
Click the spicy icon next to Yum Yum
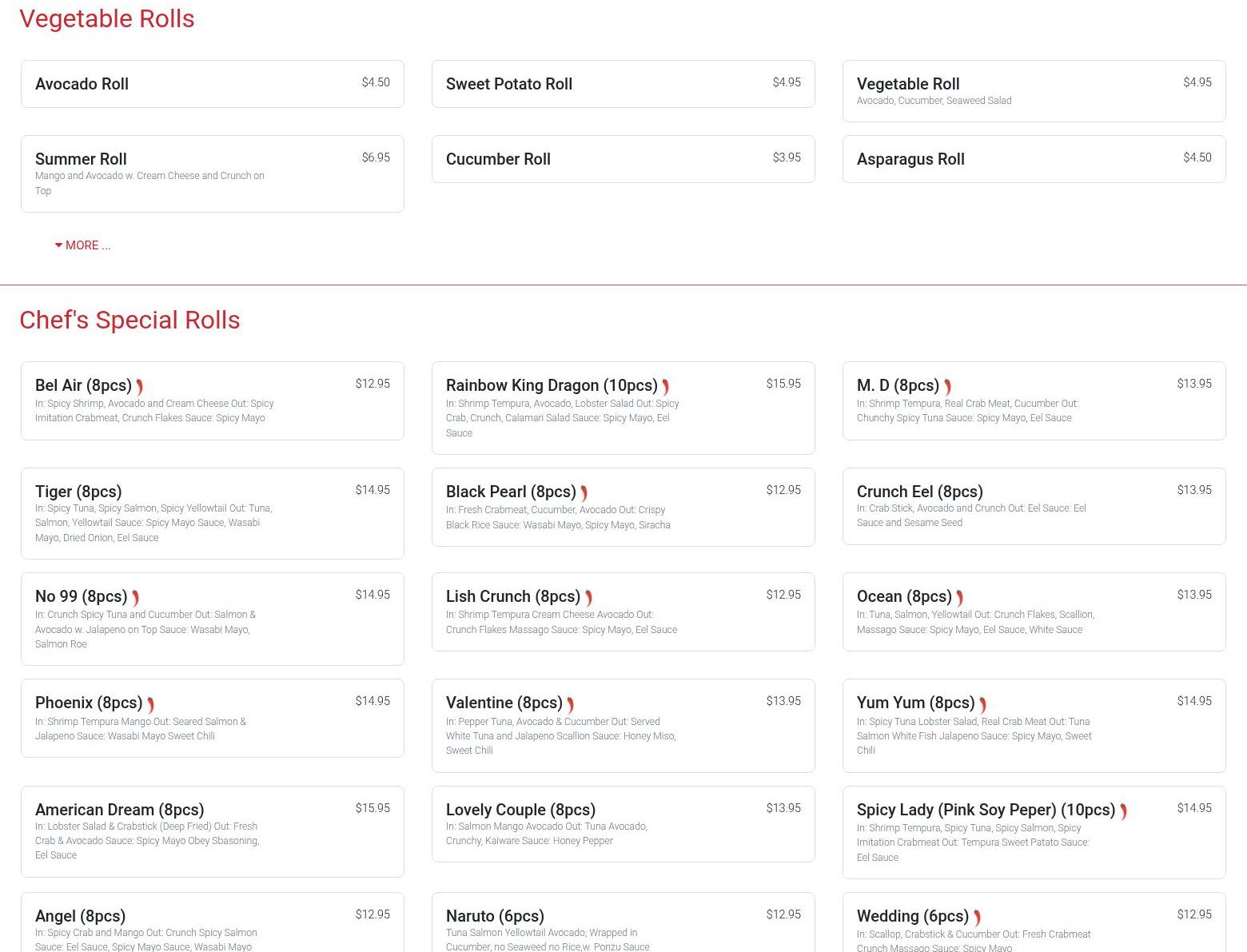982,705
